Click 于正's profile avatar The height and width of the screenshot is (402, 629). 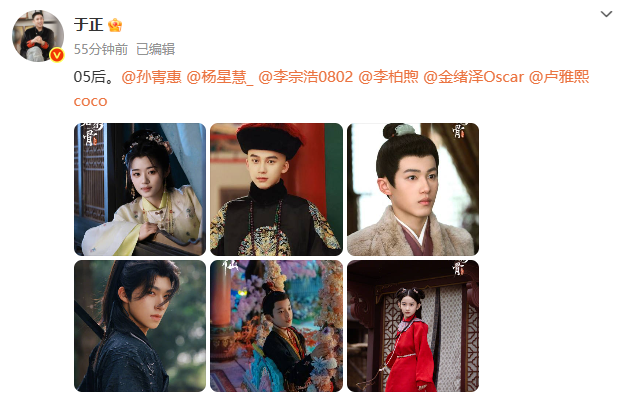[x=38, y=36]
